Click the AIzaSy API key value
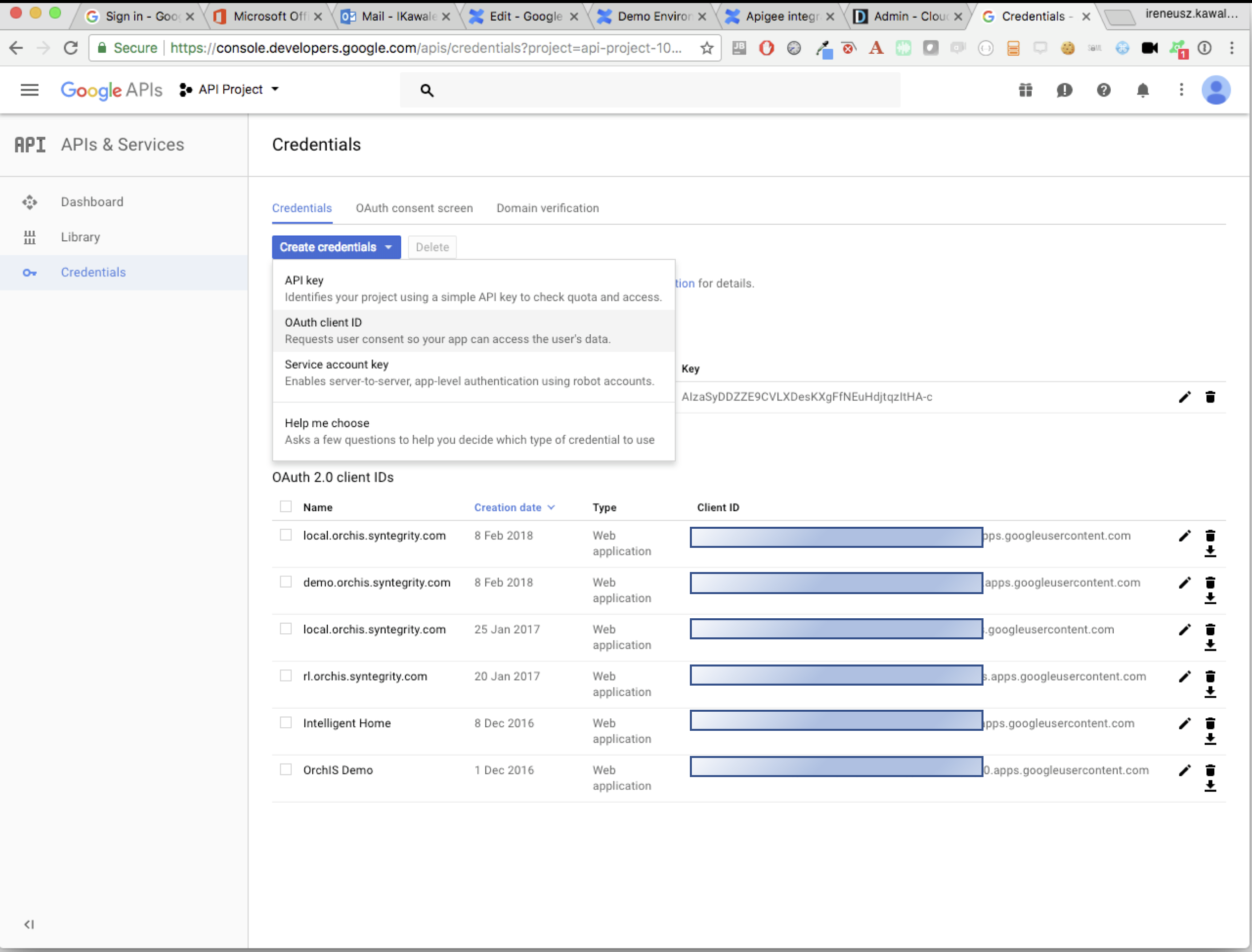Image resolution: width=1252 pixels, height=952 pixels. click(x=807, y=397)
